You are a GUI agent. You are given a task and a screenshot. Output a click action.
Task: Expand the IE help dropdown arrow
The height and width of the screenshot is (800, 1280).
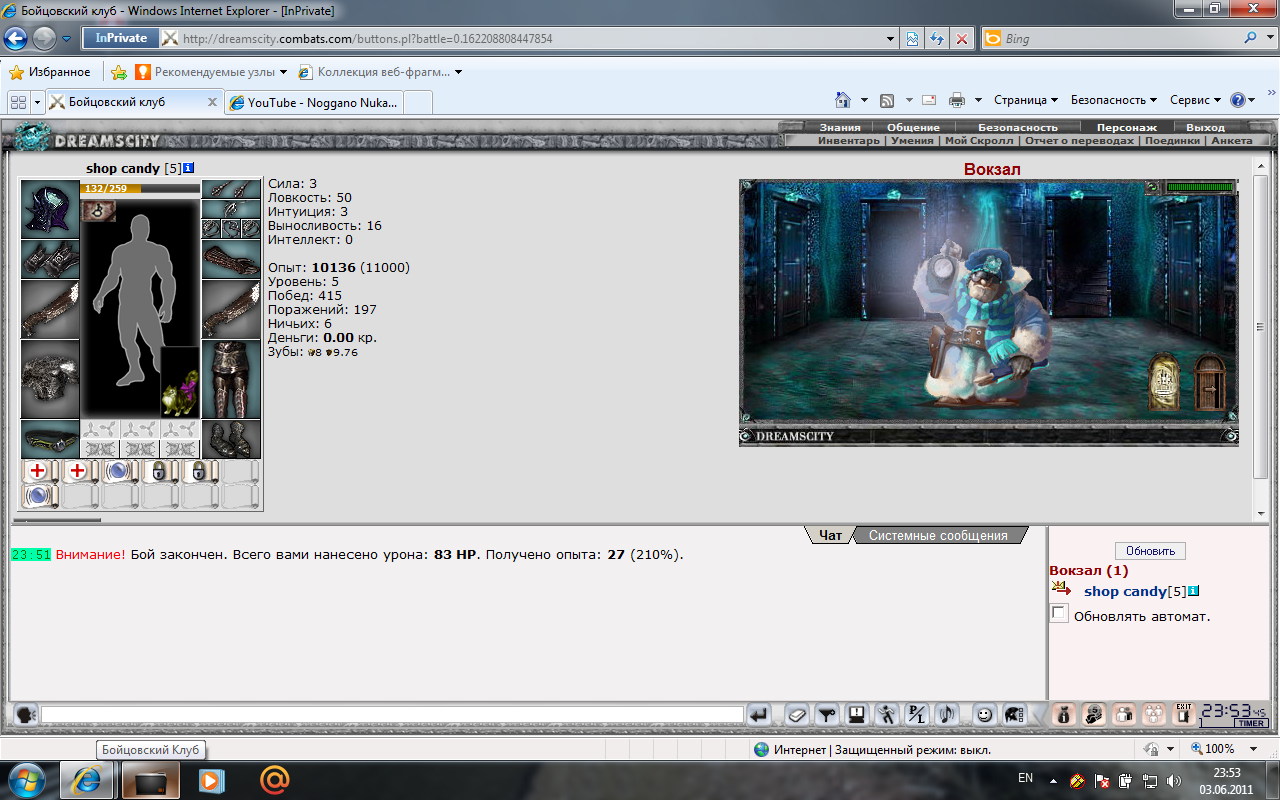[x=1252, y=100]
